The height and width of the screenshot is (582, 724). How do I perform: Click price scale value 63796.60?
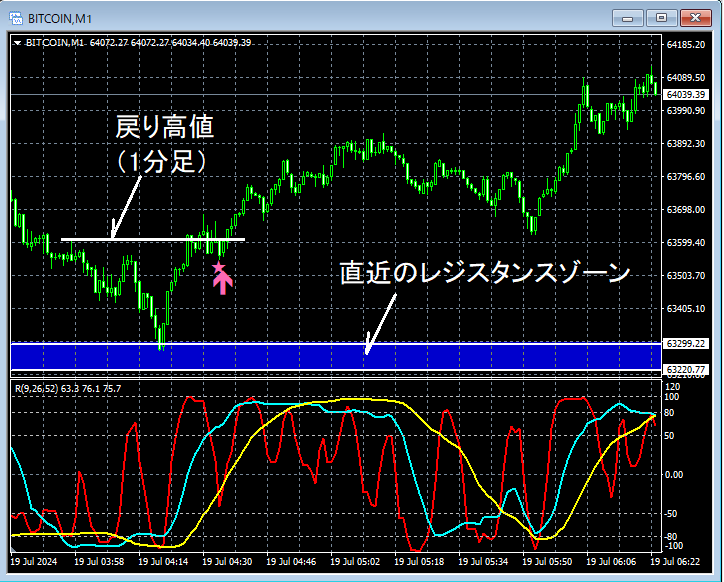coord(686,177)
